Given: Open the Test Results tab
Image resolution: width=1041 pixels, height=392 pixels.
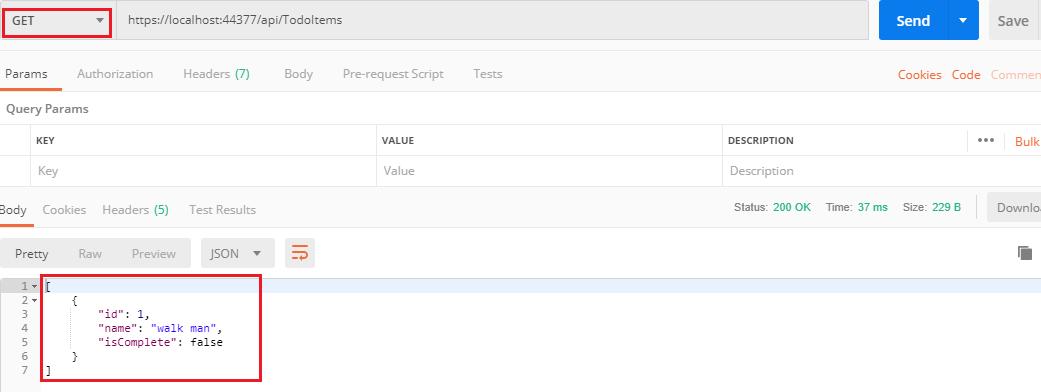Looking at the screenshot, I should [222, 209].
